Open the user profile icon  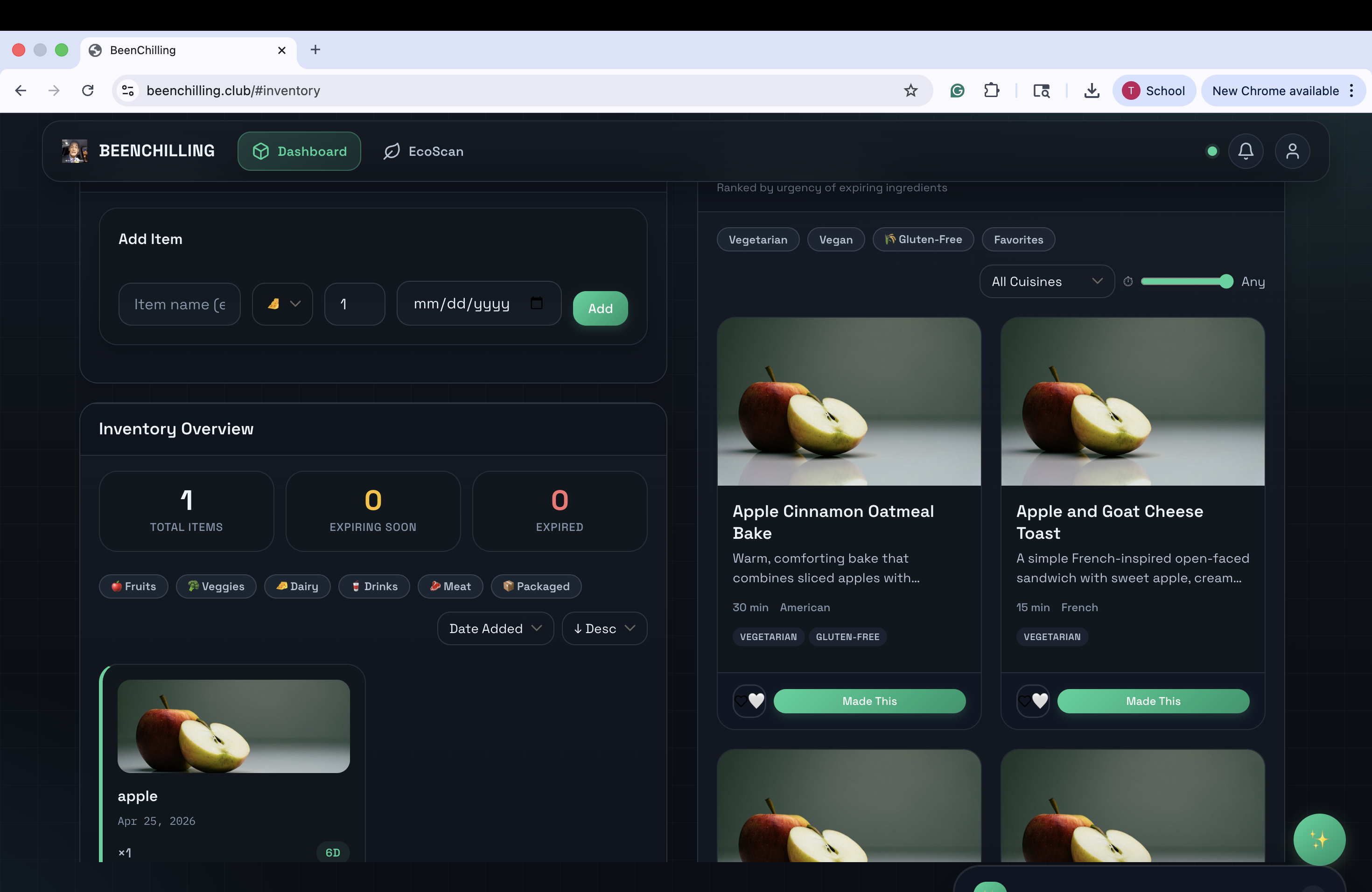[x=1292, y=151]
